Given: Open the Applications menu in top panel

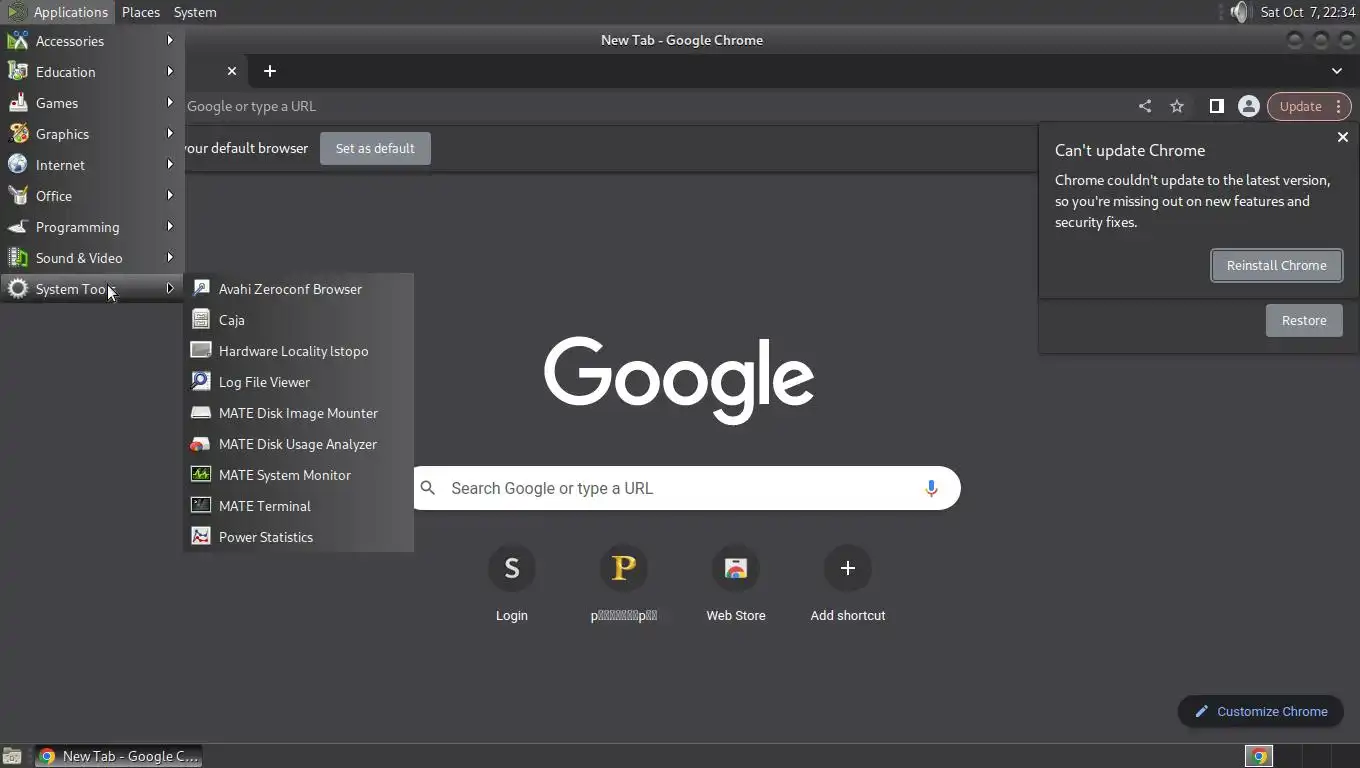Looking at the screenshot, I should click(x=58, y=12).
